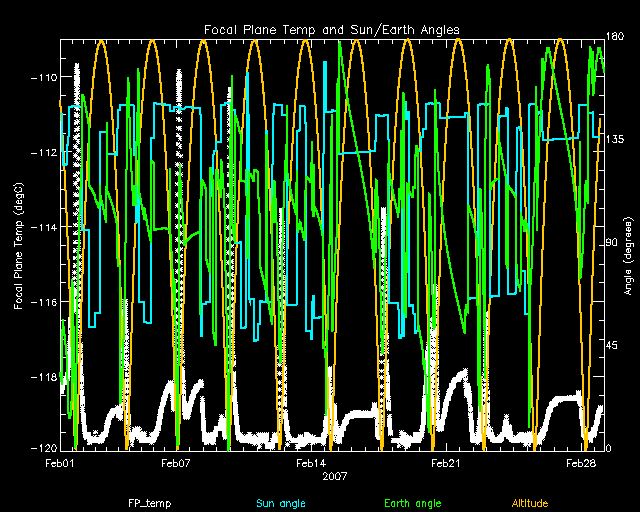The image size is (640, 512).
Task: Select the green Earth angle legend label
Action: 412,503
